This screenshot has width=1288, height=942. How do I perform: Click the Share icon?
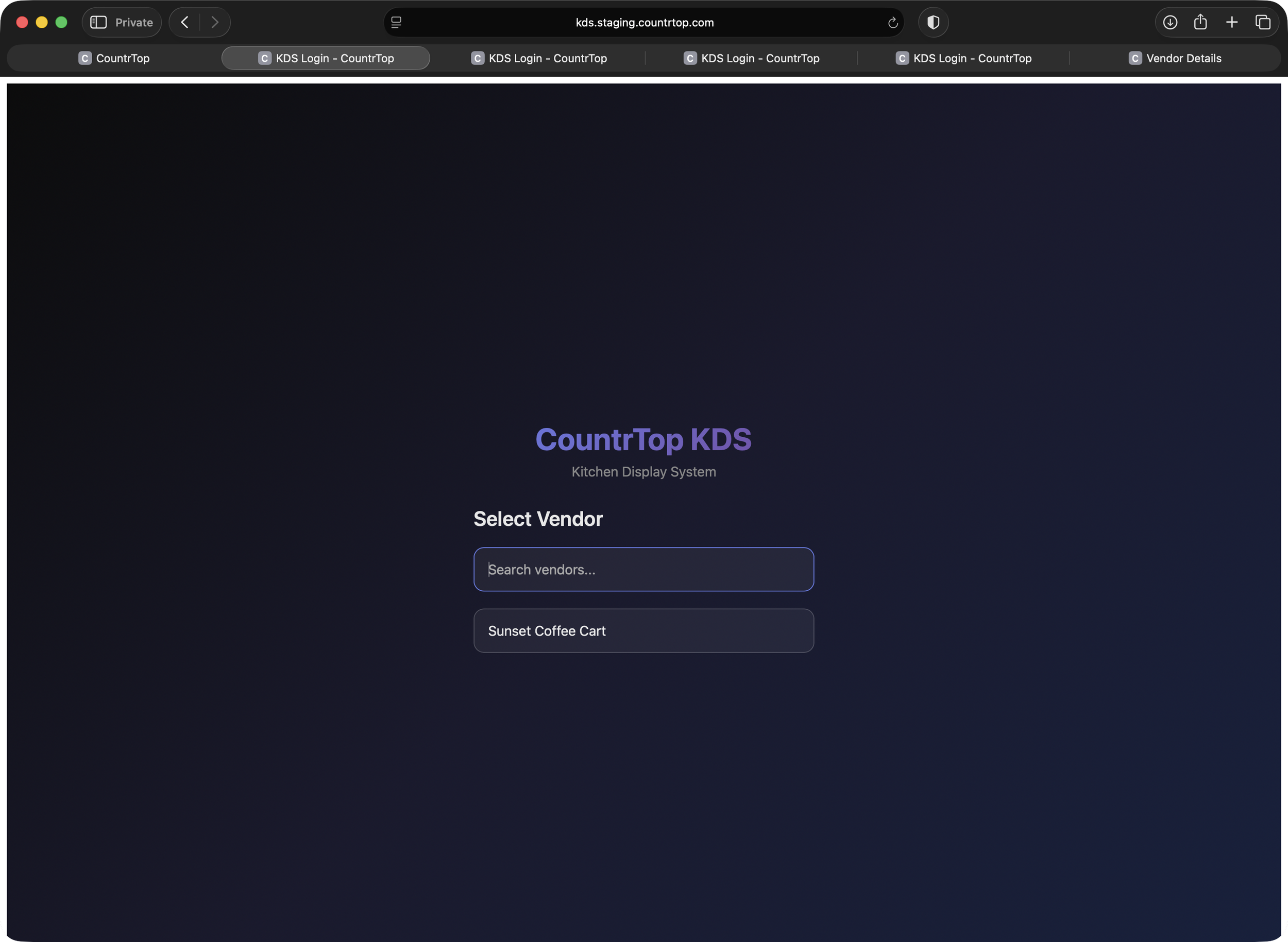[1201, 22]
